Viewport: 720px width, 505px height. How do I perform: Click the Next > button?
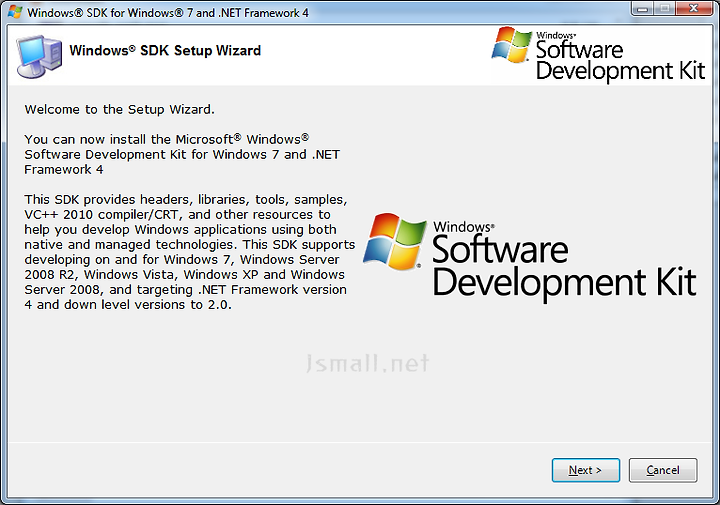pos(585,470)
